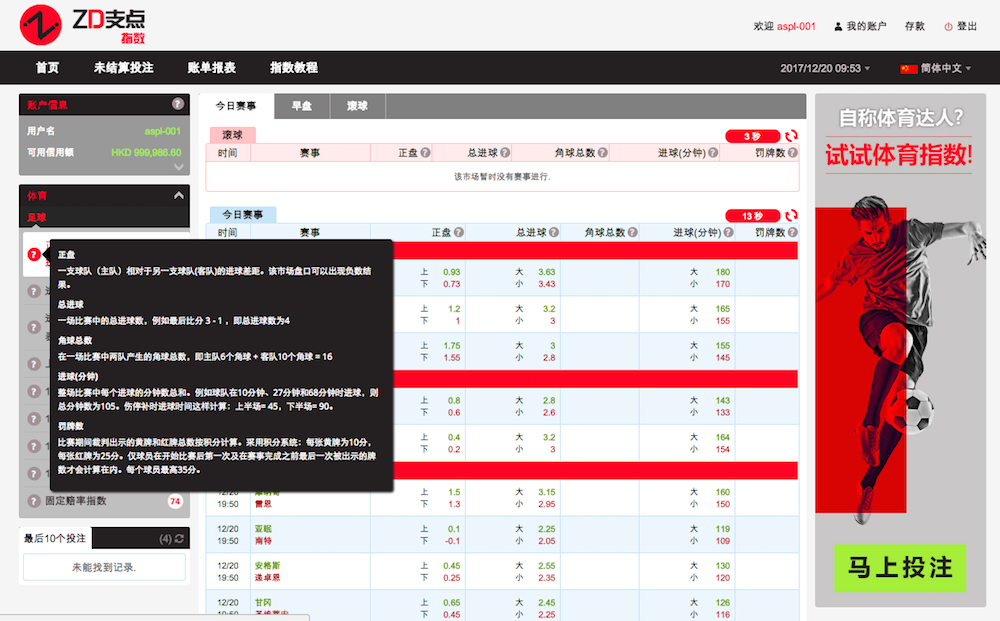Switch to the 早盘 tab
Viewport: 1000px width, 621px height.
[x=301, y=106]
